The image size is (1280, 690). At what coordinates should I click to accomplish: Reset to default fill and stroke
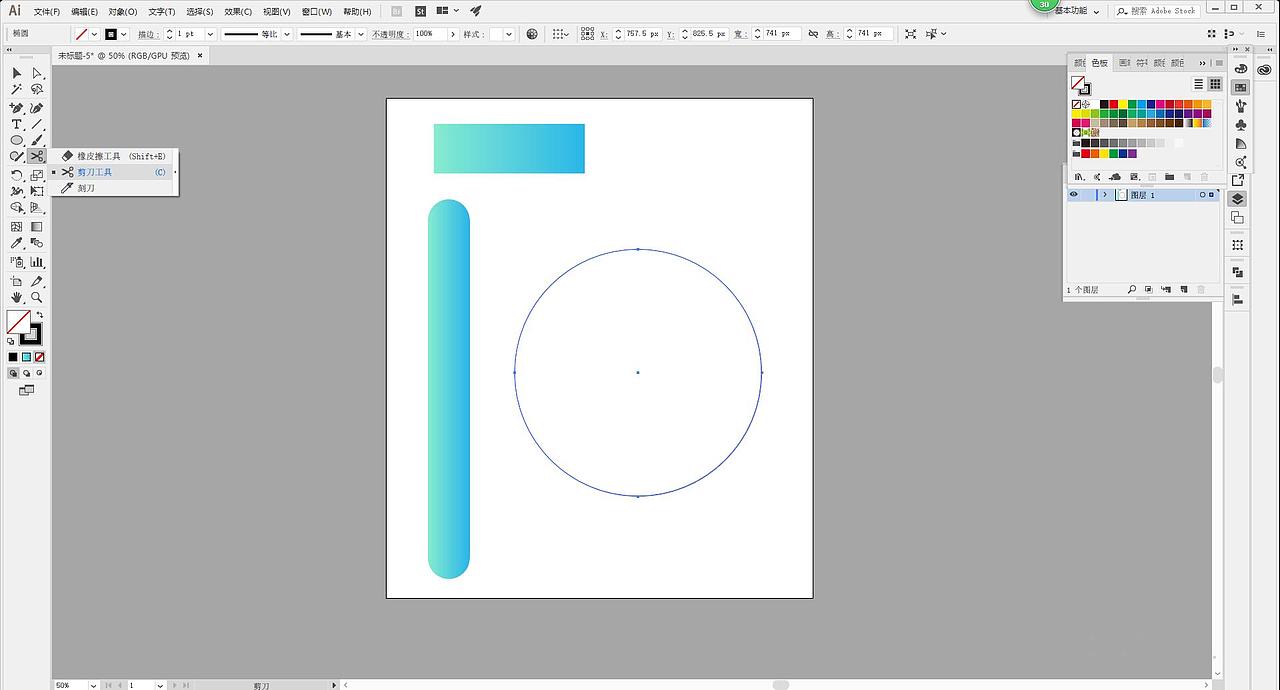[11, 340]
